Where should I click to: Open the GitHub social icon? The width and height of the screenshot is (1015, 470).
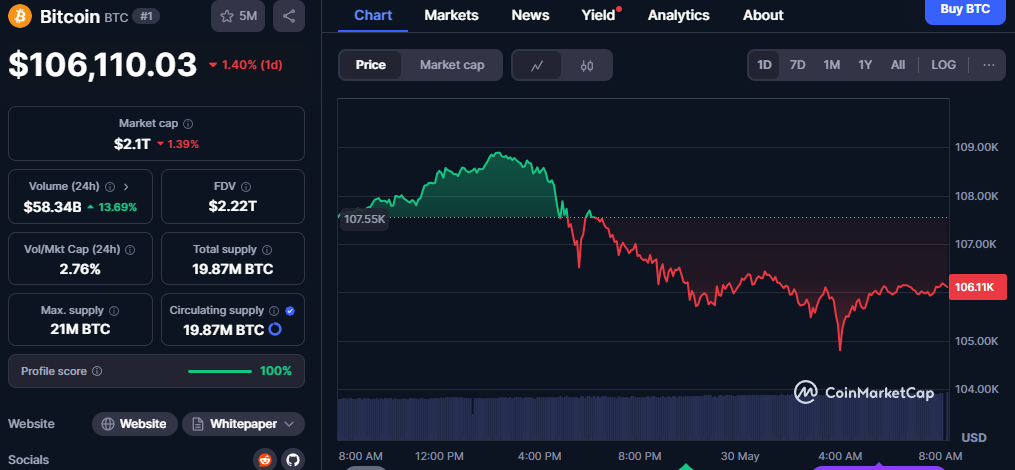pyautogui.click(x=293, y=460)
